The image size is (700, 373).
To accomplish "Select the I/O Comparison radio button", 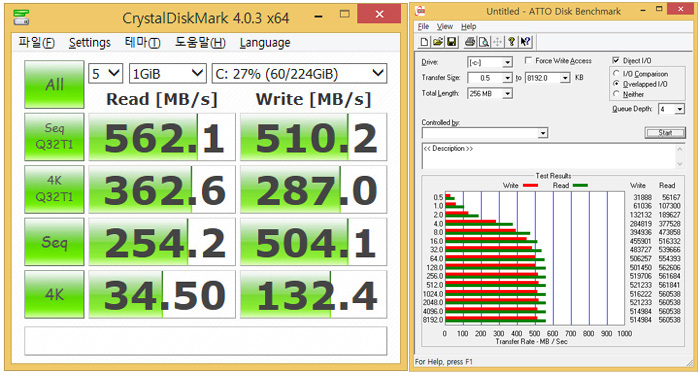I will click(x=617, y=74).
